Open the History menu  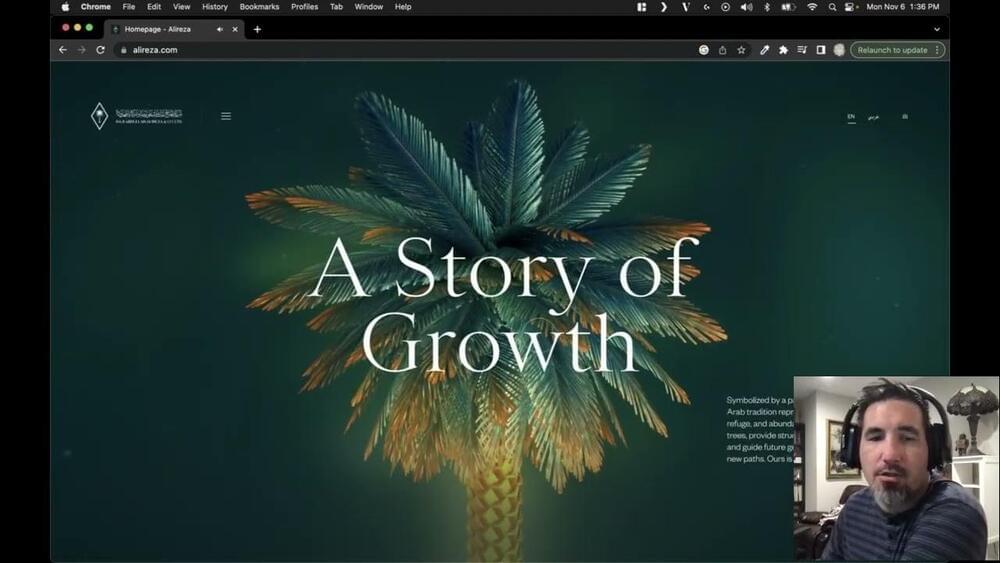(x=214, y=7)
